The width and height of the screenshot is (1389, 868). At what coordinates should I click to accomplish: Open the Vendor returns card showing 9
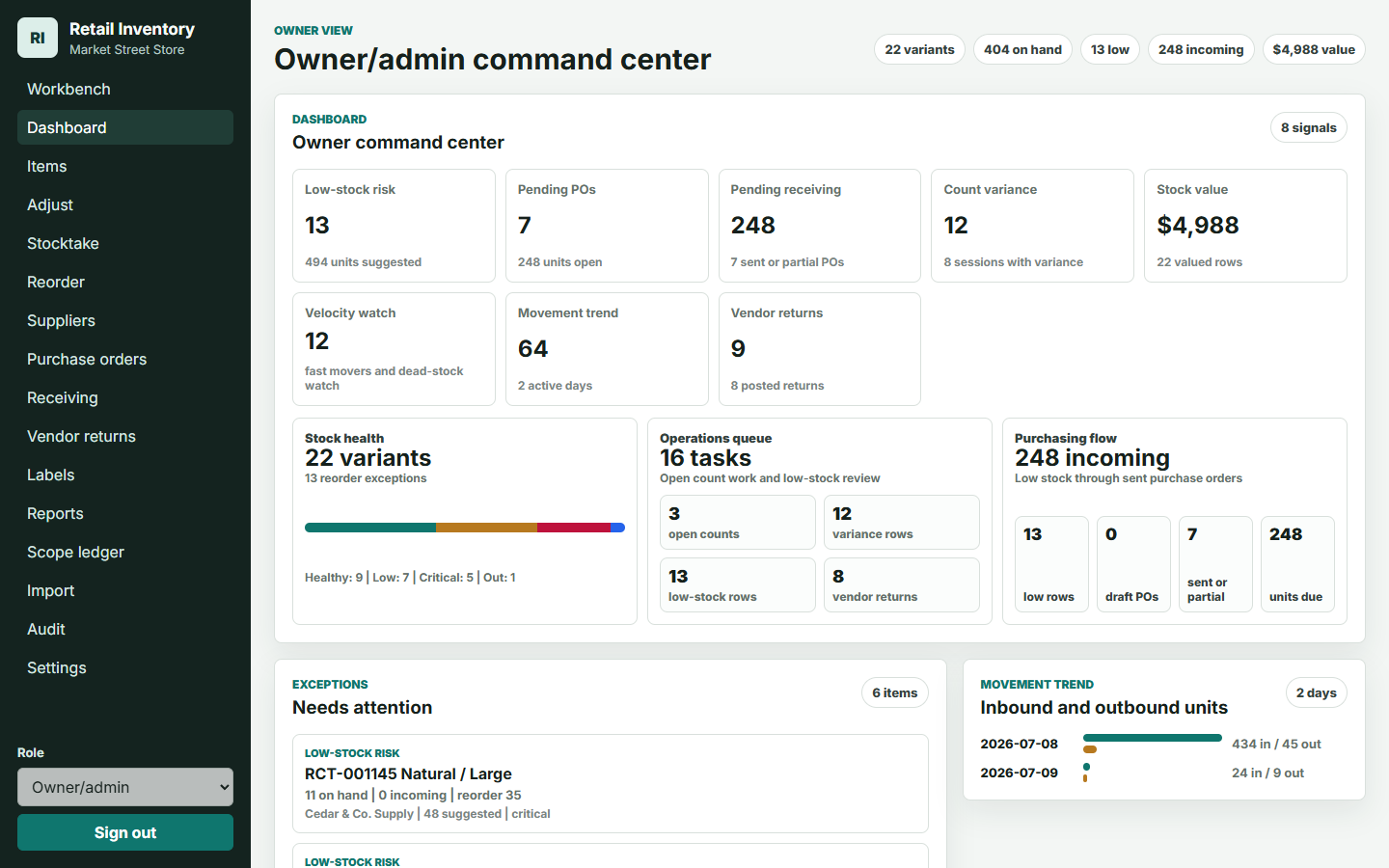820,349
